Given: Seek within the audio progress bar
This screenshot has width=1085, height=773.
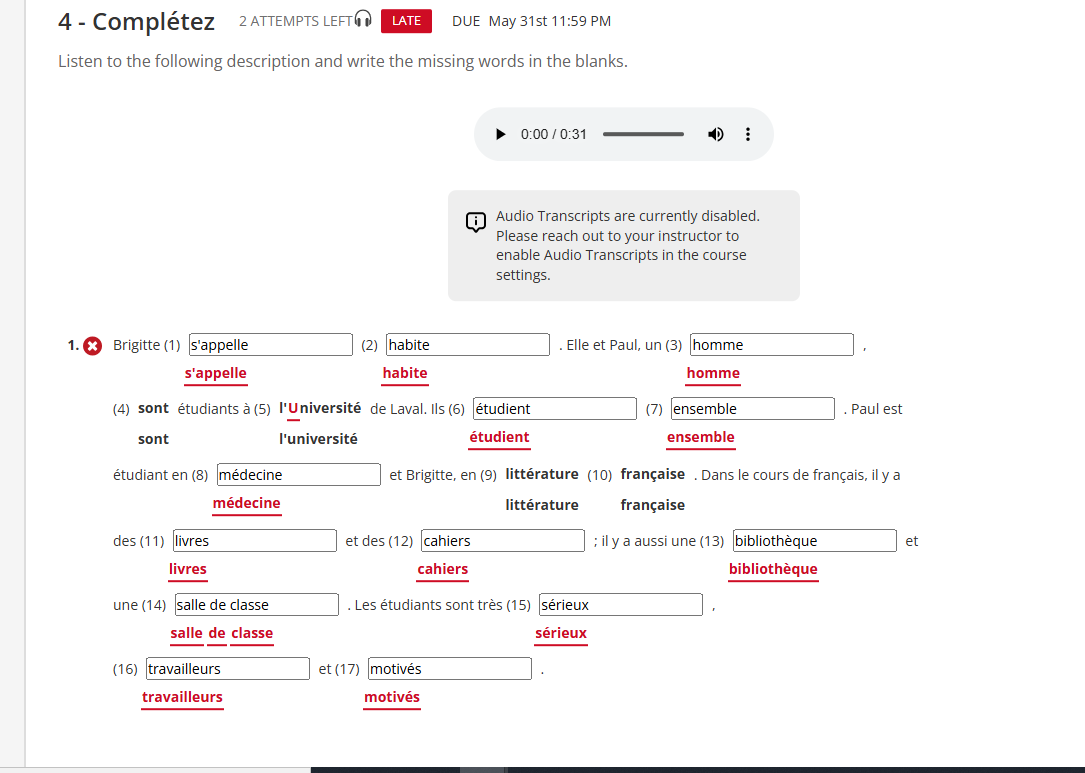Looking at the screenshot, I should click(643, 134).
